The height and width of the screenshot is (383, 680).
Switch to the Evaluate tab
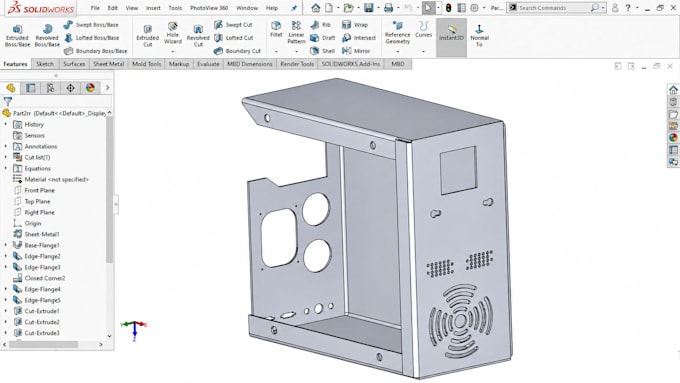208,64
